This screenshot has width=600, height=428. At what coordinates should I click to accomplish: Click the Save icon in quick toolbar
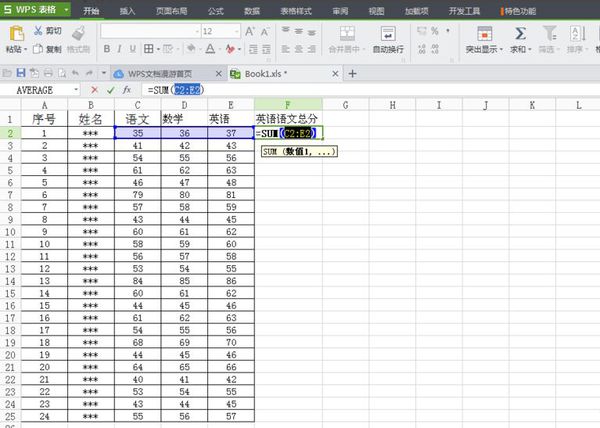[x=21, y=73]
